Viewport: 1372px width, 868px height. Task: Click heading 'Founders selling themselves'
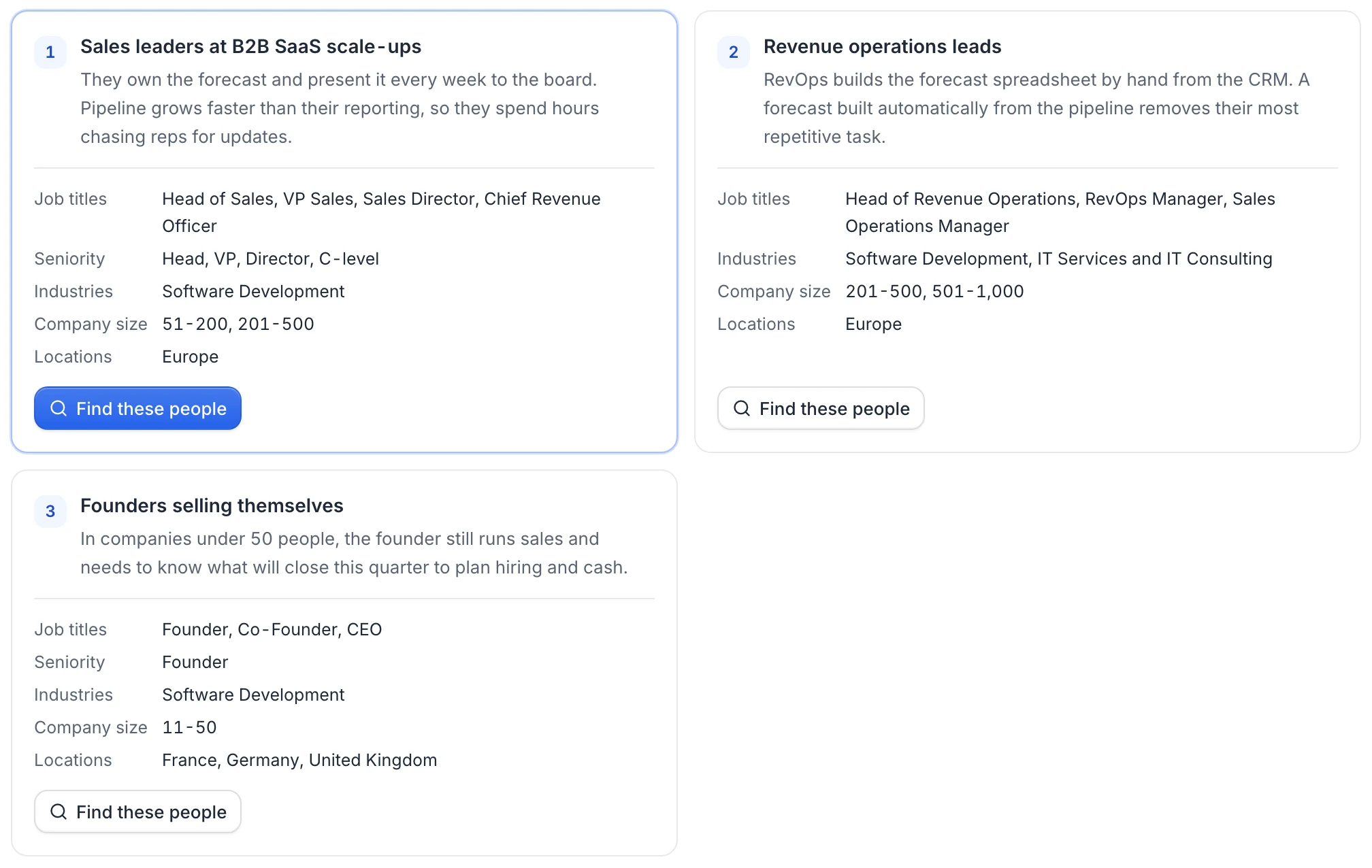point(212,505)
